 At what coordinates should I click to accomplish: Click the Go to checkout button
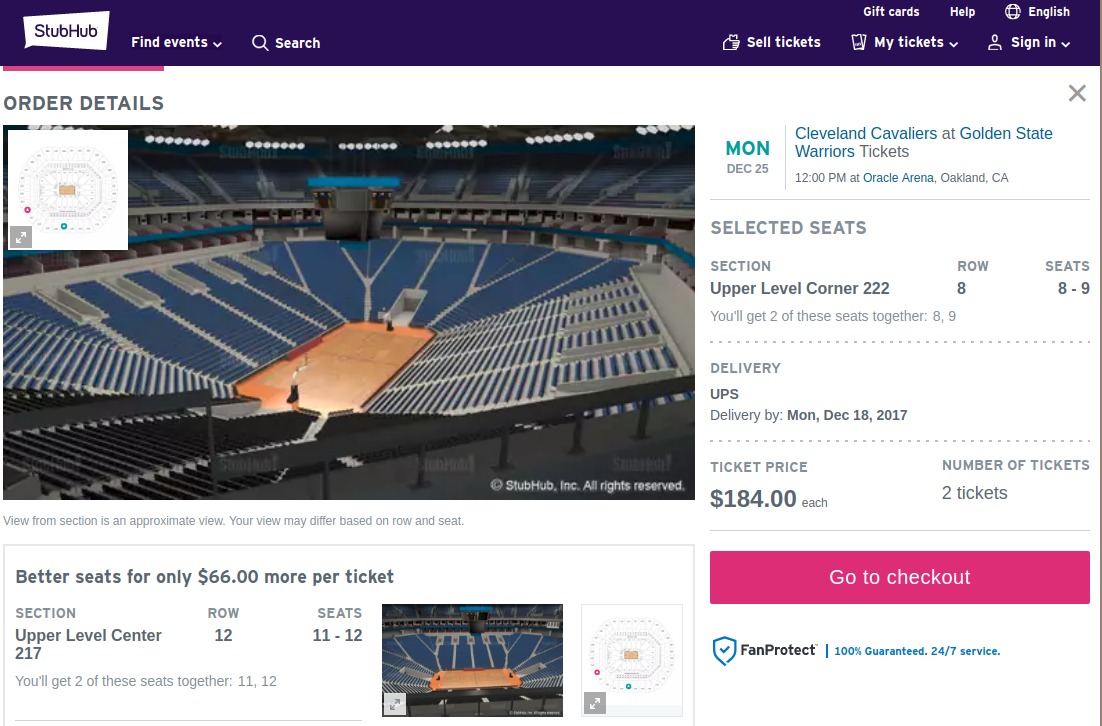click(899, 577)
